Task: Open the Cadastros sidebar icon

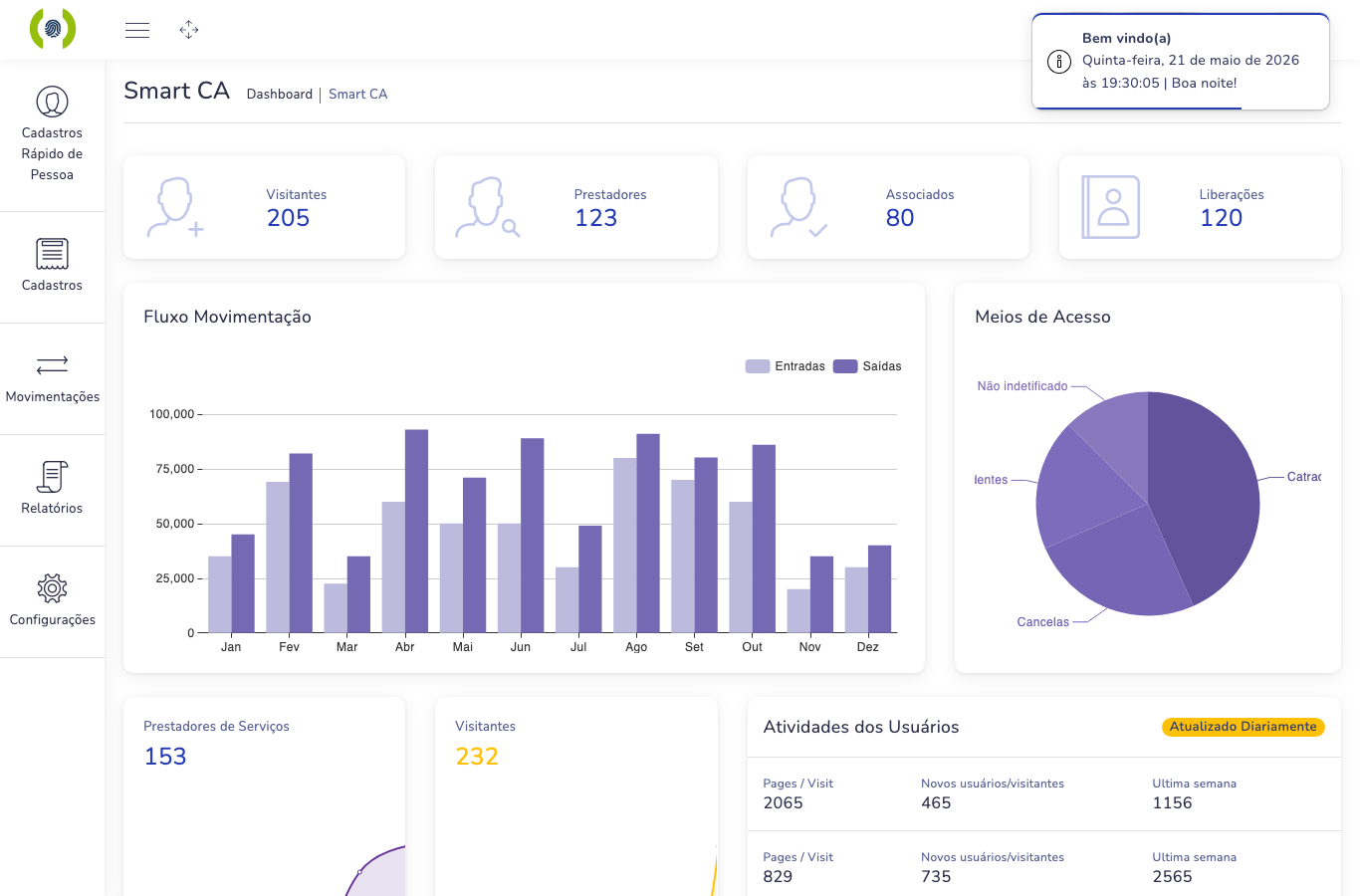Action: (x=52, y=254)
